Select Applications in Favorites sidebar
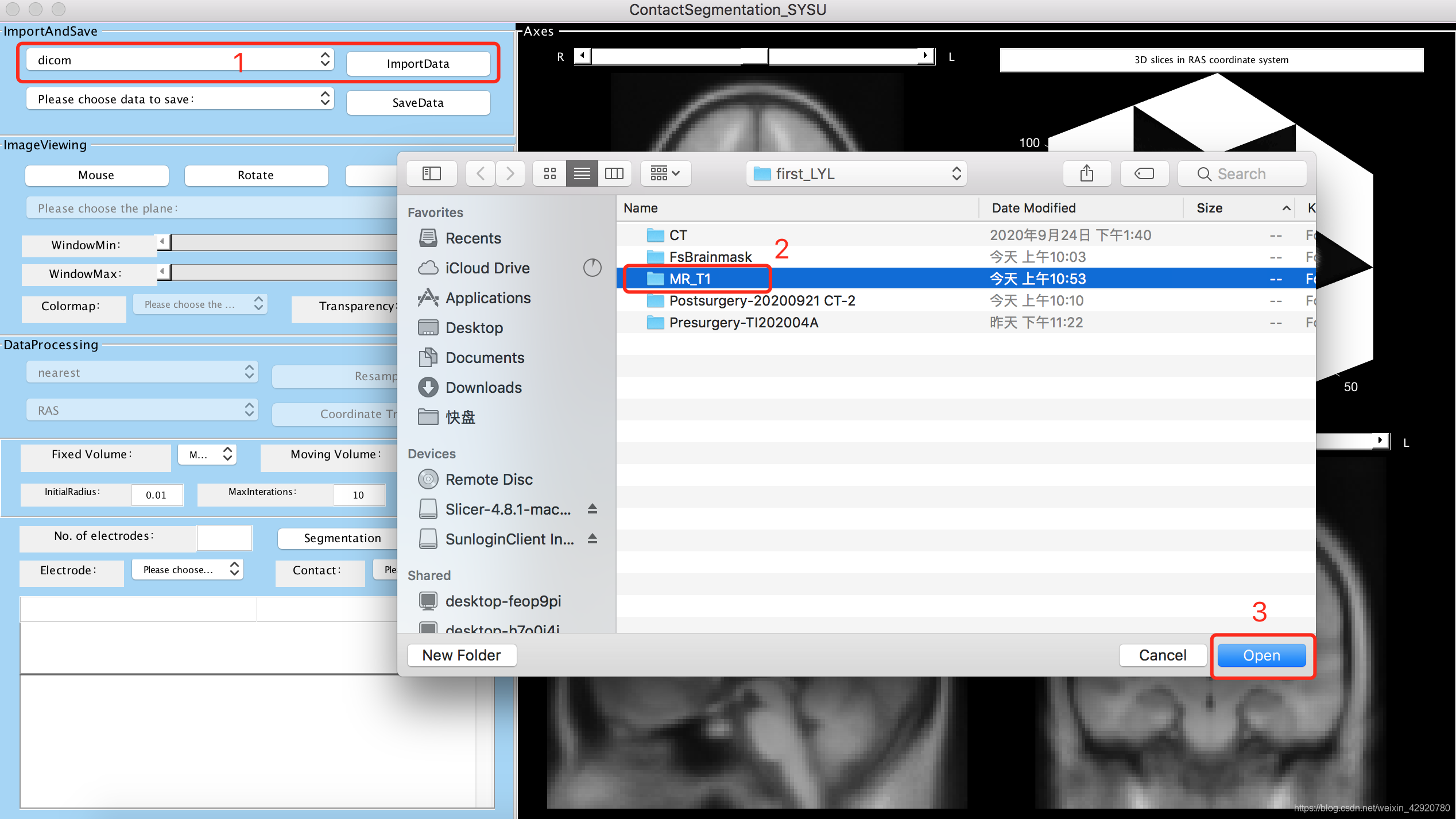This screenshot has height=819, width=1456. [x=487, y=298]
